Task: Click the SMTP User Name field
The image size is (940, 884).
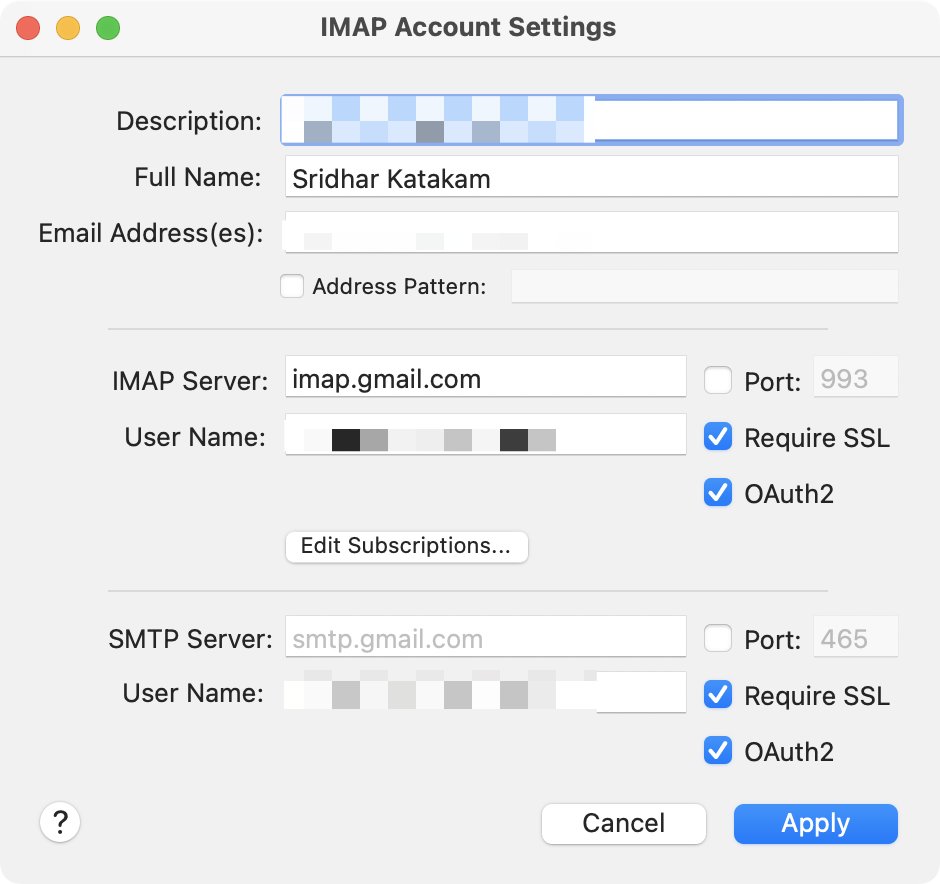Action: tap(486, 692)
